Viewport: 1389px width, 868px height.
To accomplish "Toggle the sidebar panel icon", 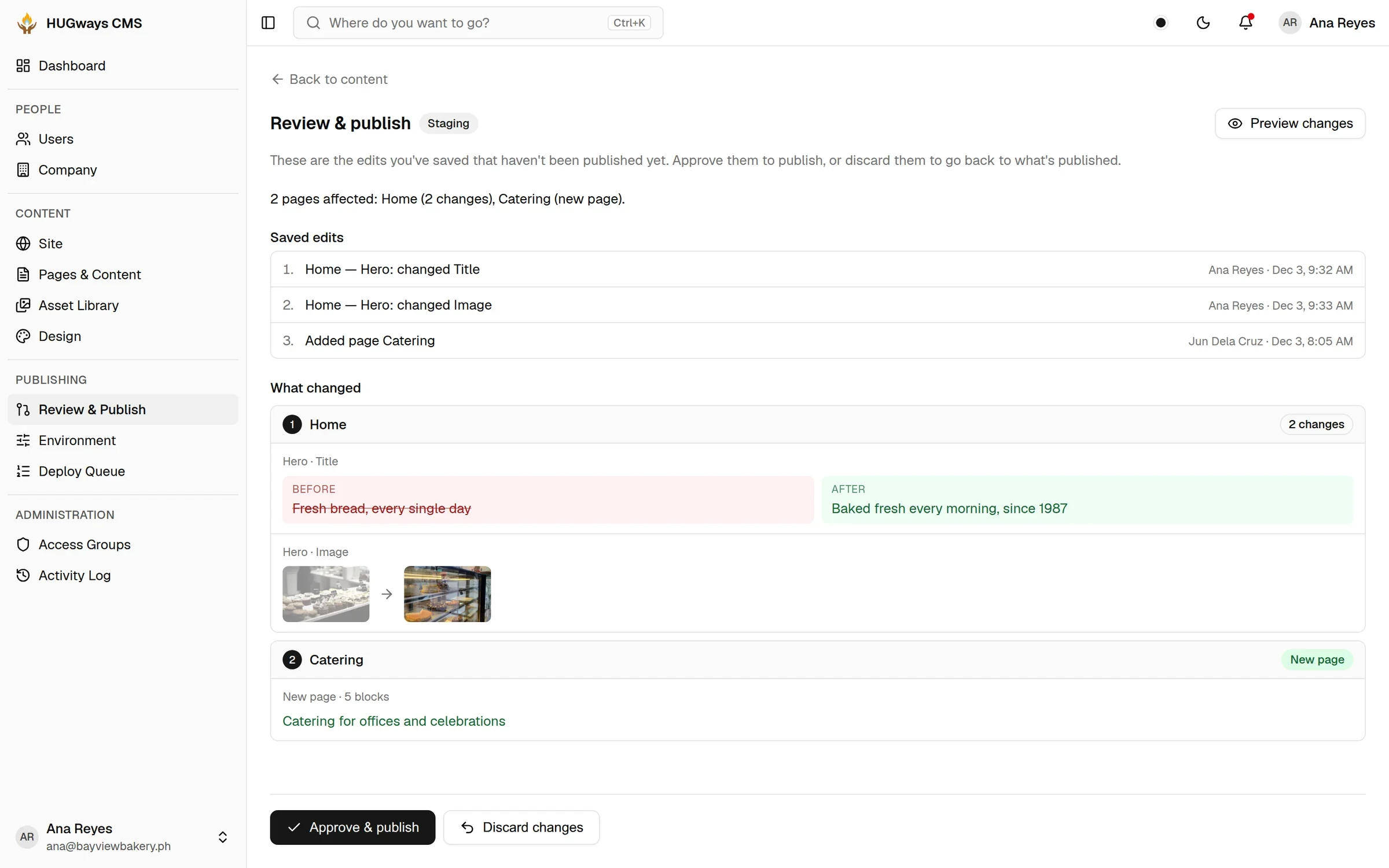I will (268, 23).
